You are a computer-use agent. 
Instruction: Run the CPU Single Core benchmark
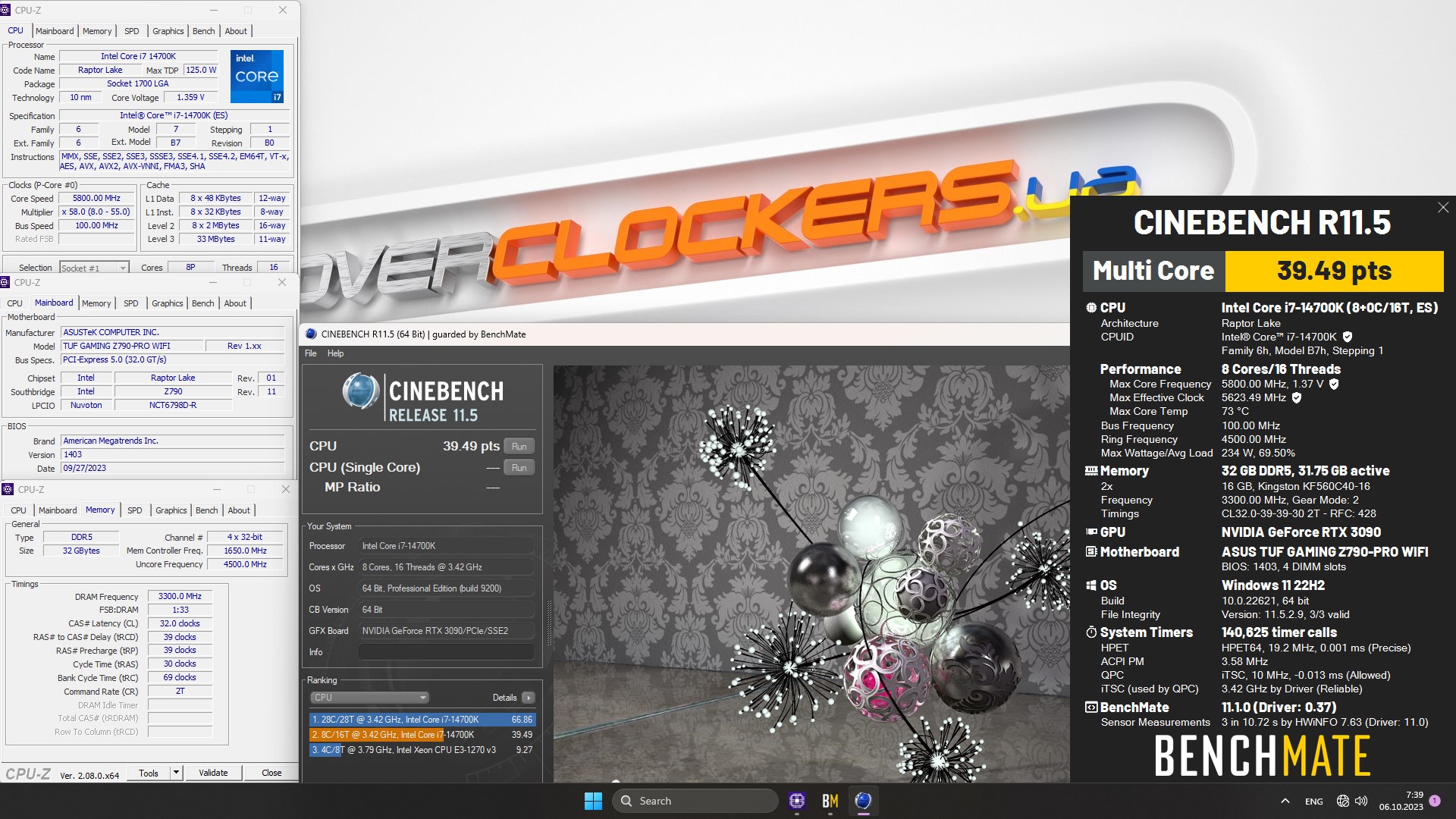pos(519,468)
